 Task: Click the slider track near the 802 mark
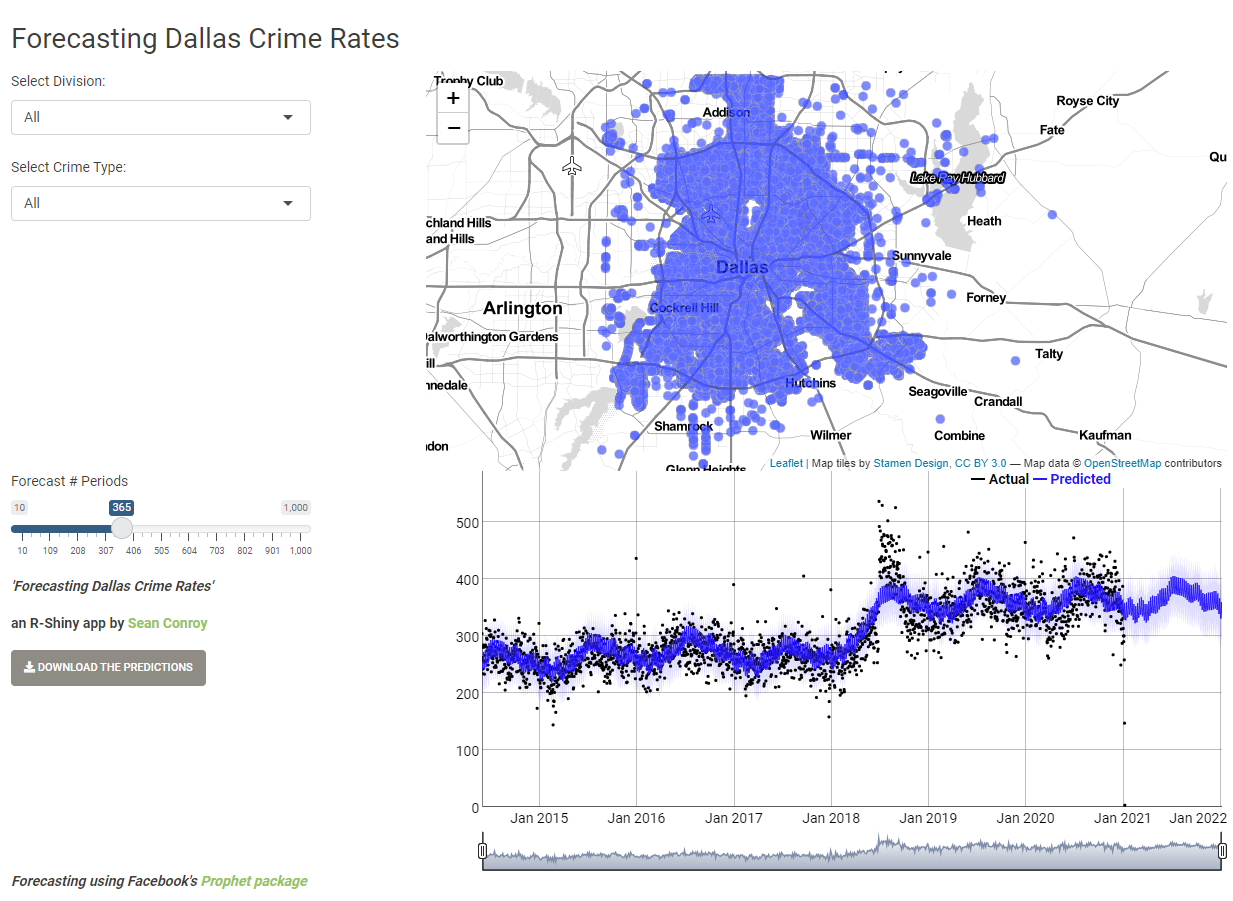click(245, 529)
